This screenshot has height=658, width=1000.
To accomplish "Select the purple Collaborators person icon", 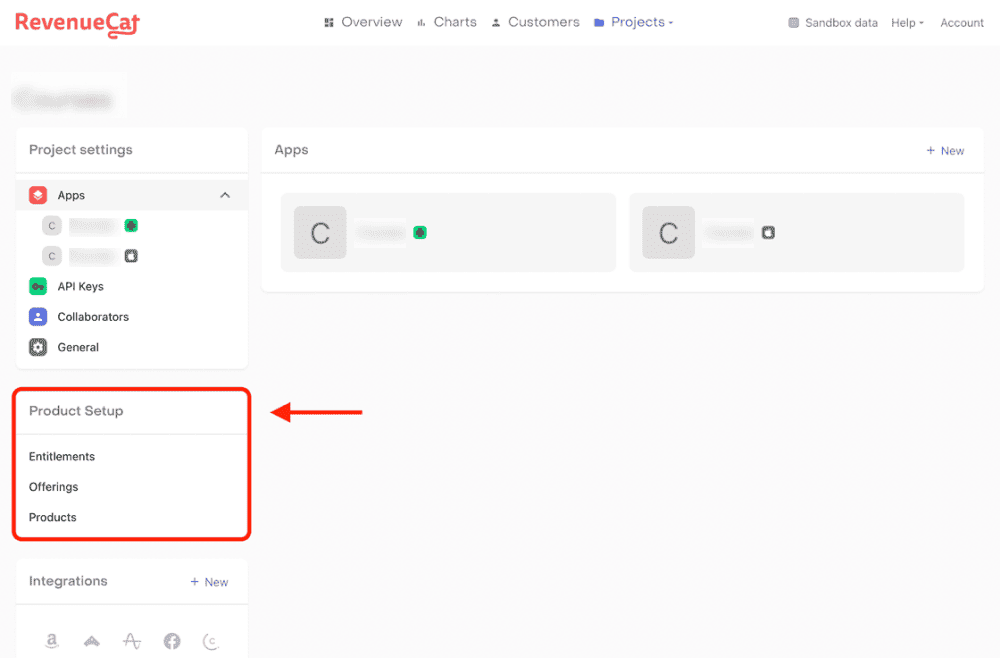I will (x=38, y=317).
